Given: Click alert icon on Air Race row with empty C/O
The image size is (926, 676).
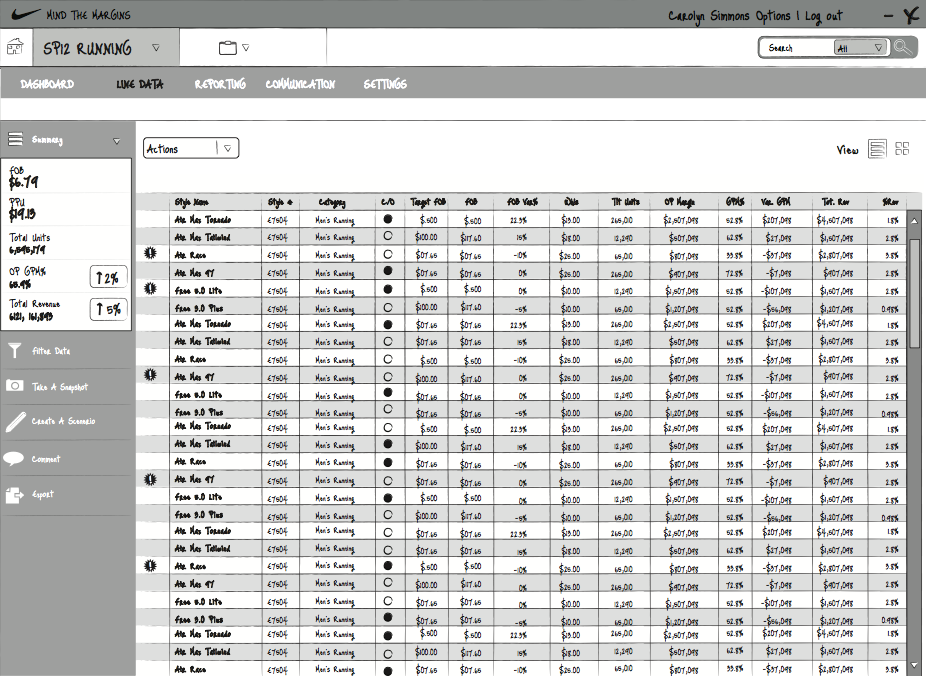Looking at the screenshot, I should pyautogui.click(x=151, y=253).
